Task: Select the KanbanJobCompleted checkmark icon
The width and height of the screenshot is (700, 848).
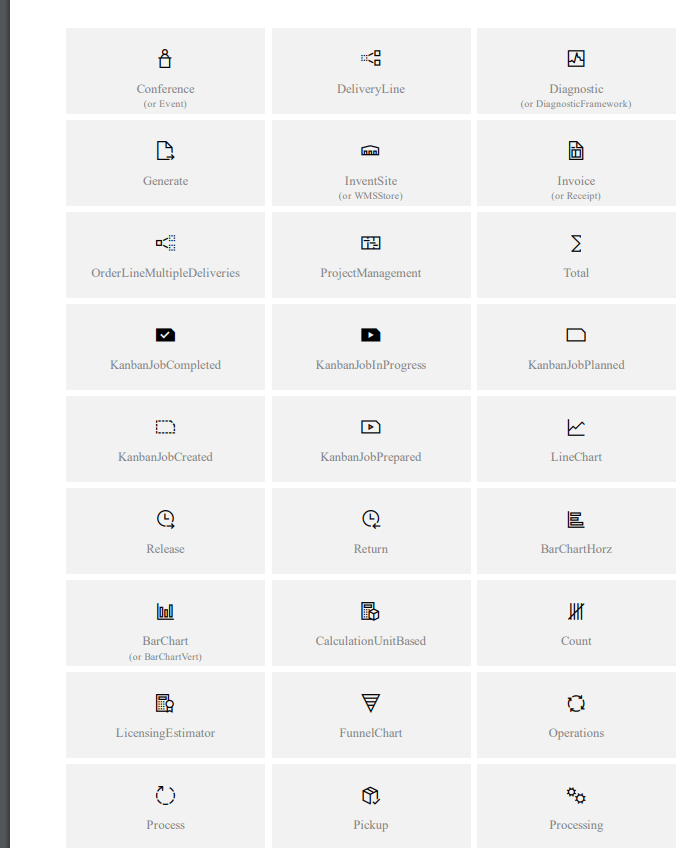Action: pyautogui.click(x=165, y=335)
